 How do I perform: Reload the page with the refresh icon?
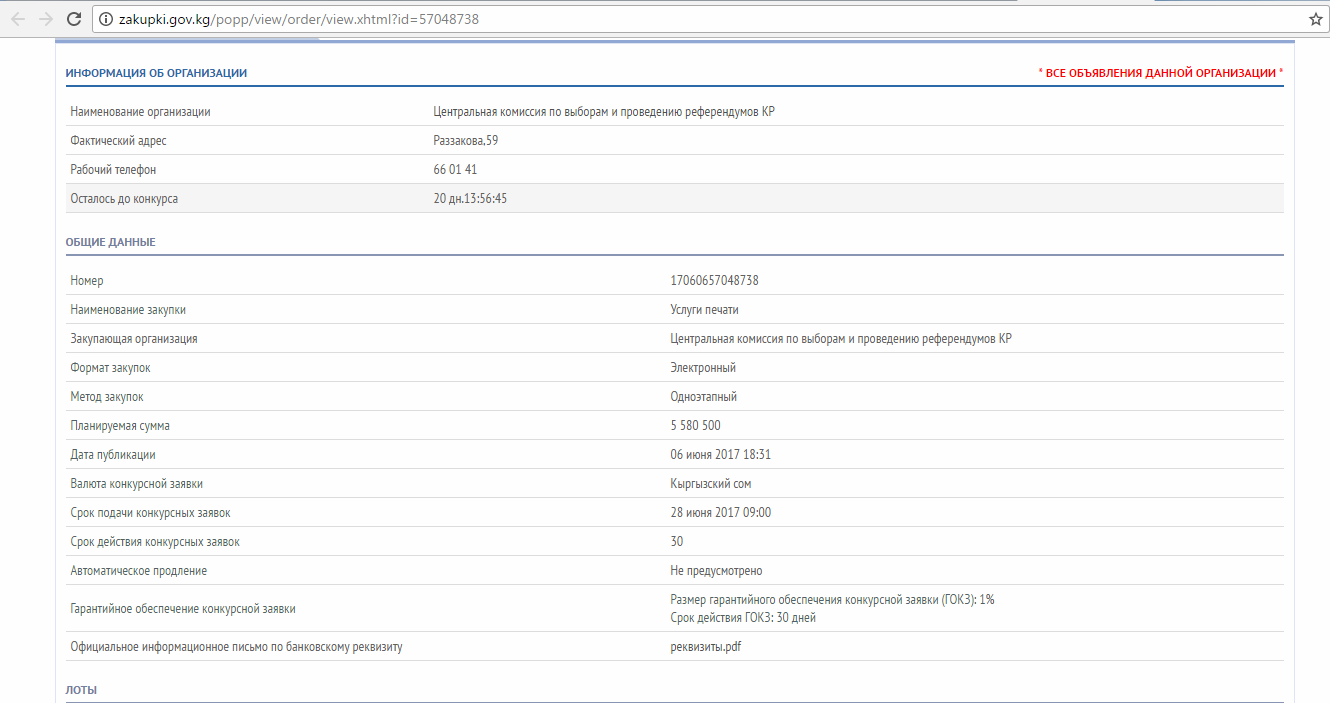pos(73,19)
